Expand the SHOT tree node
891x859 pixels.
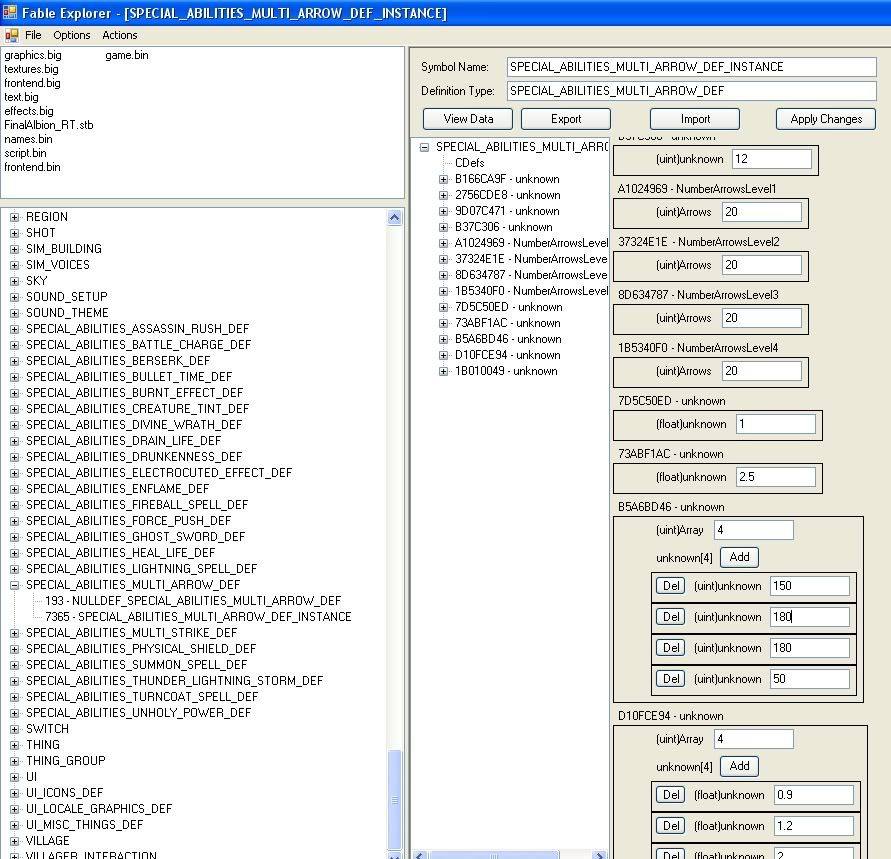pos(15,233)
